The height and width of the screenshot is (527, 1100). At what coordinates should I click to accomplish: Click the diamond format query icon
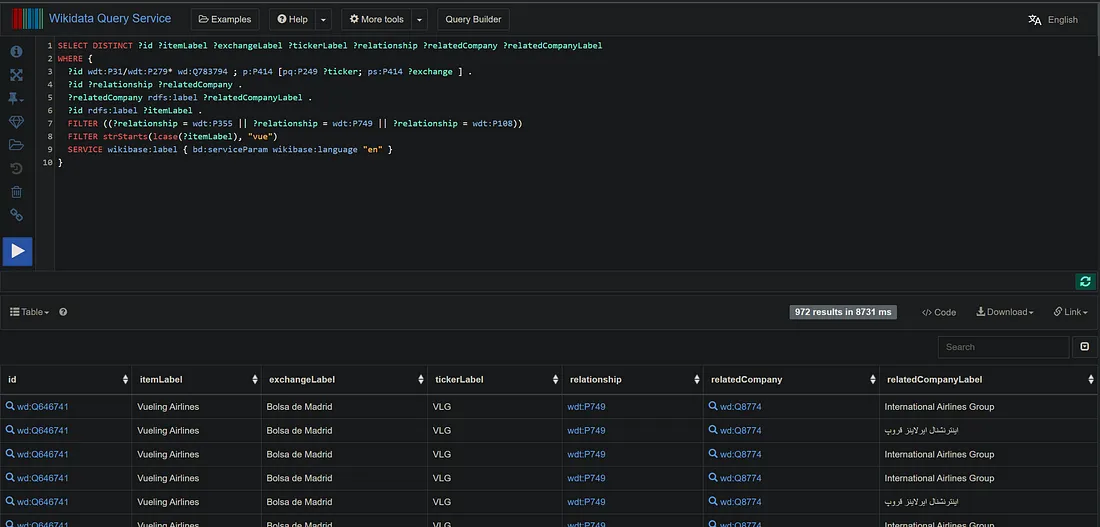point(16,122)
